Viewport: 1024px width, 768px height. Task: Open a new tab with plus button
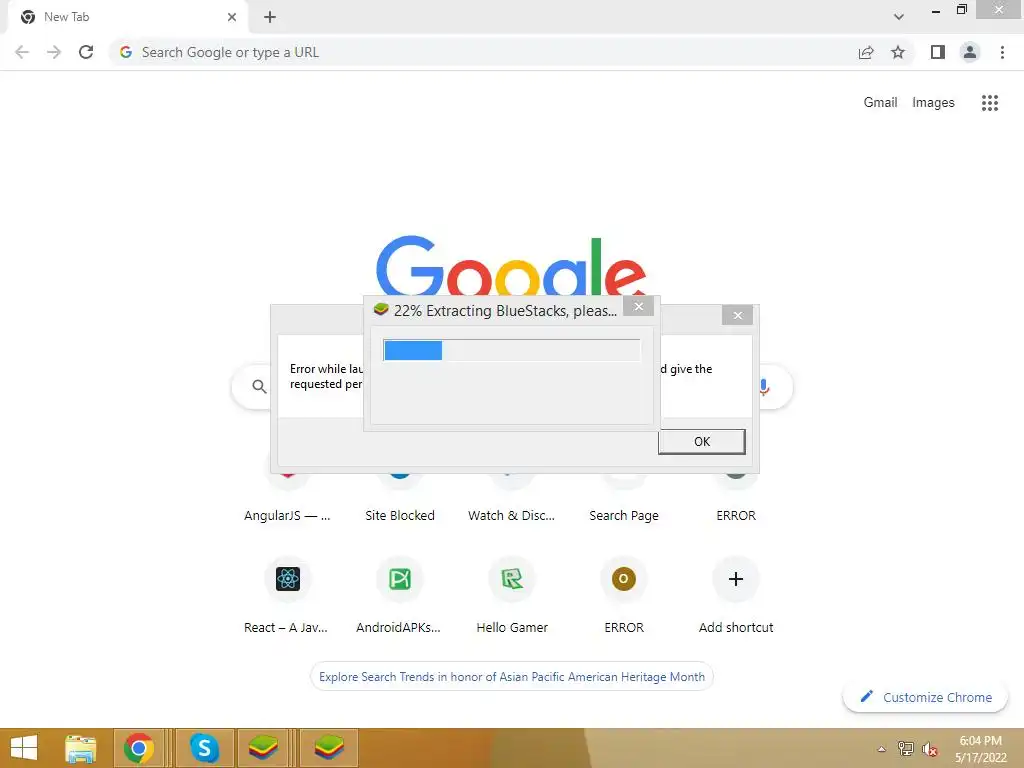(x=270, y=17)
